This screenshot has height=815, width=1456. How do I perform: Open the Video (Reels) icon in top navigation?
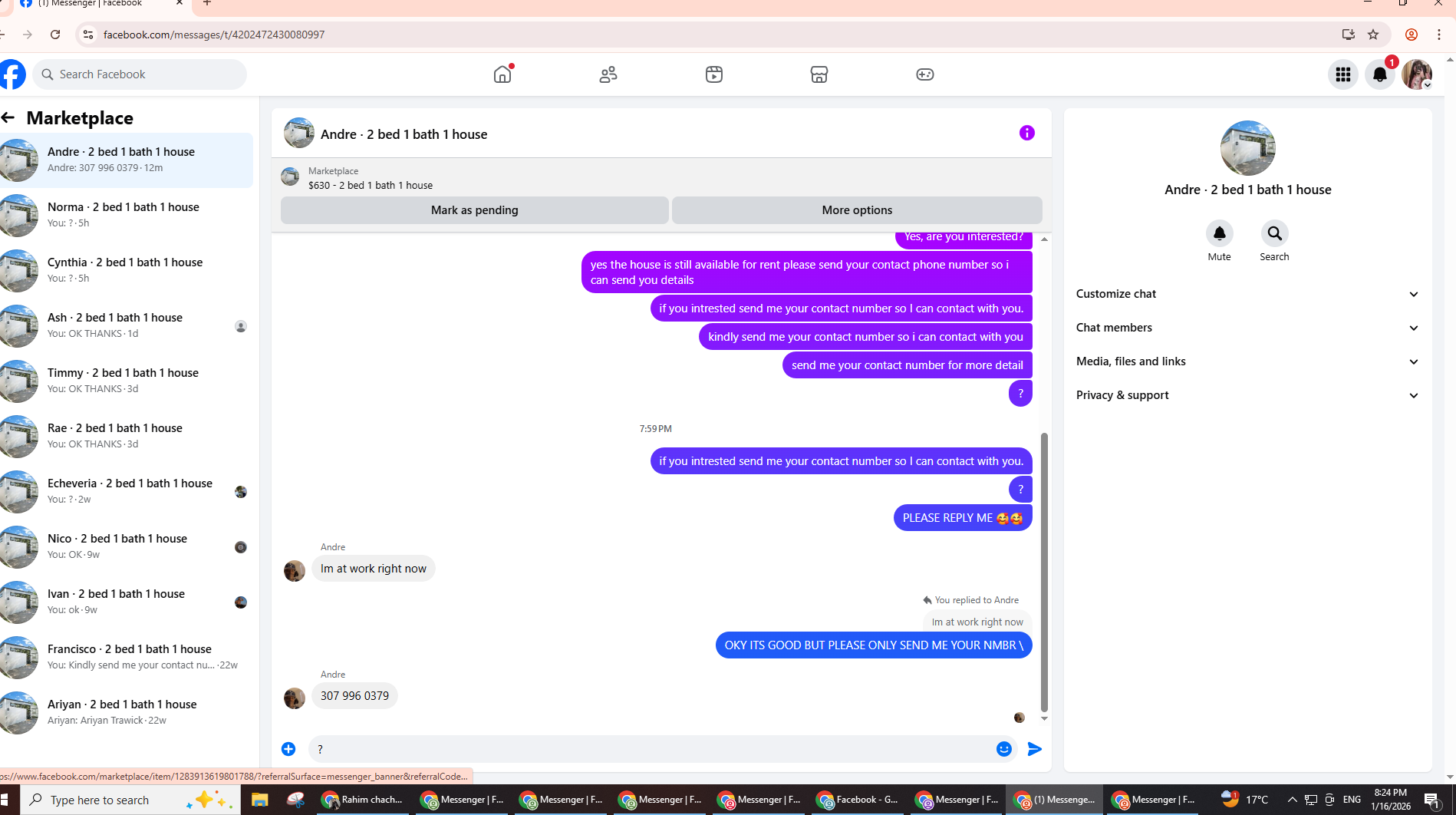(714, 74)
